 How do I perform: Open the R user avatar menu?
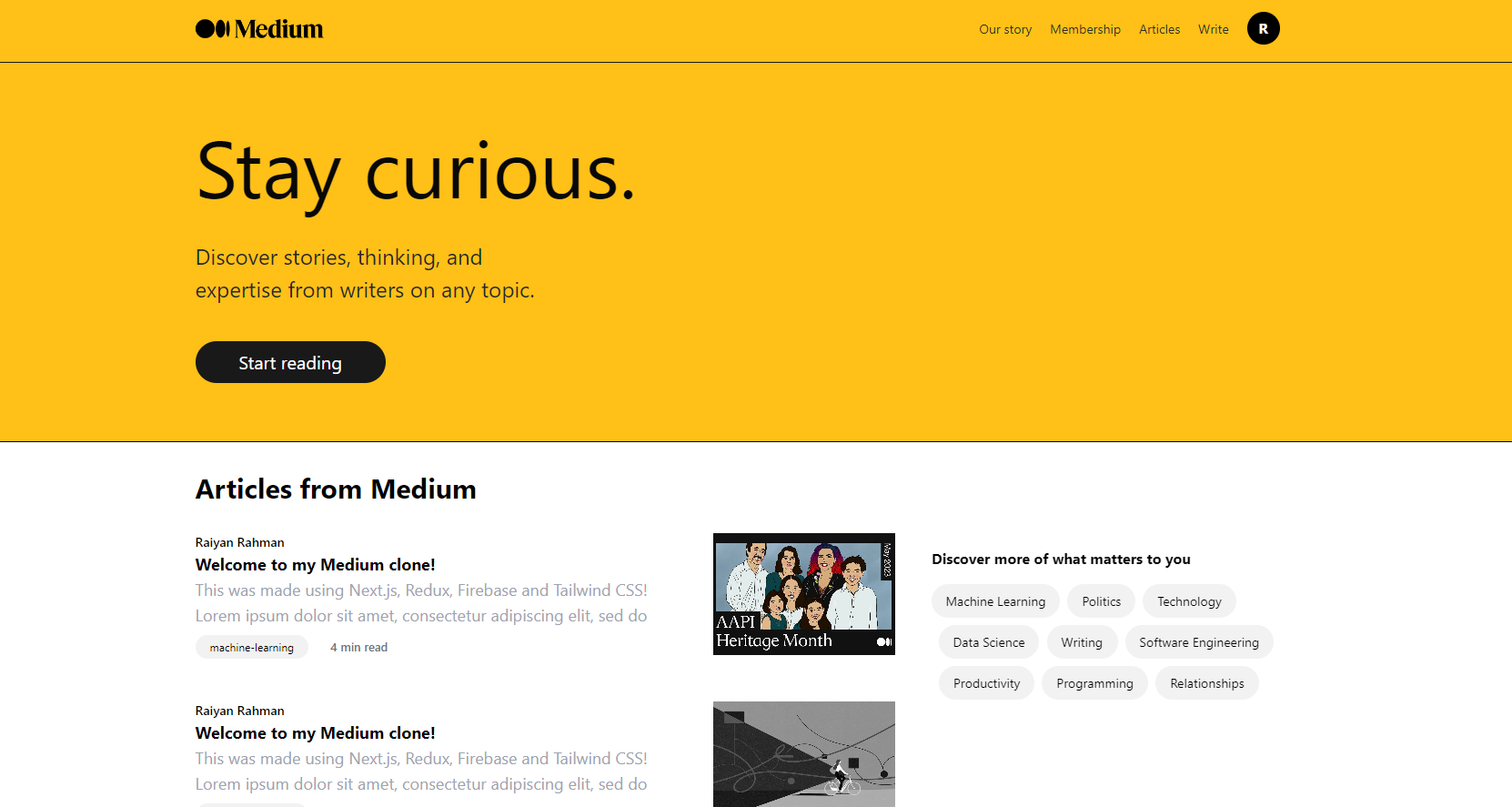pyautogui.click(x=1263, y=29)
